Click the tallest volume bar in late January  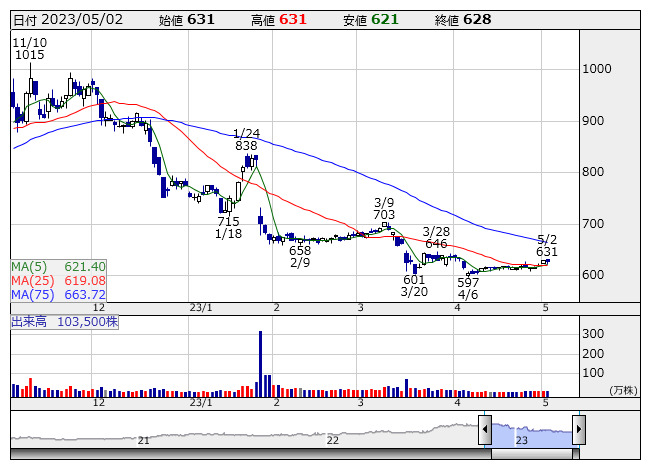tap(260, 365)
